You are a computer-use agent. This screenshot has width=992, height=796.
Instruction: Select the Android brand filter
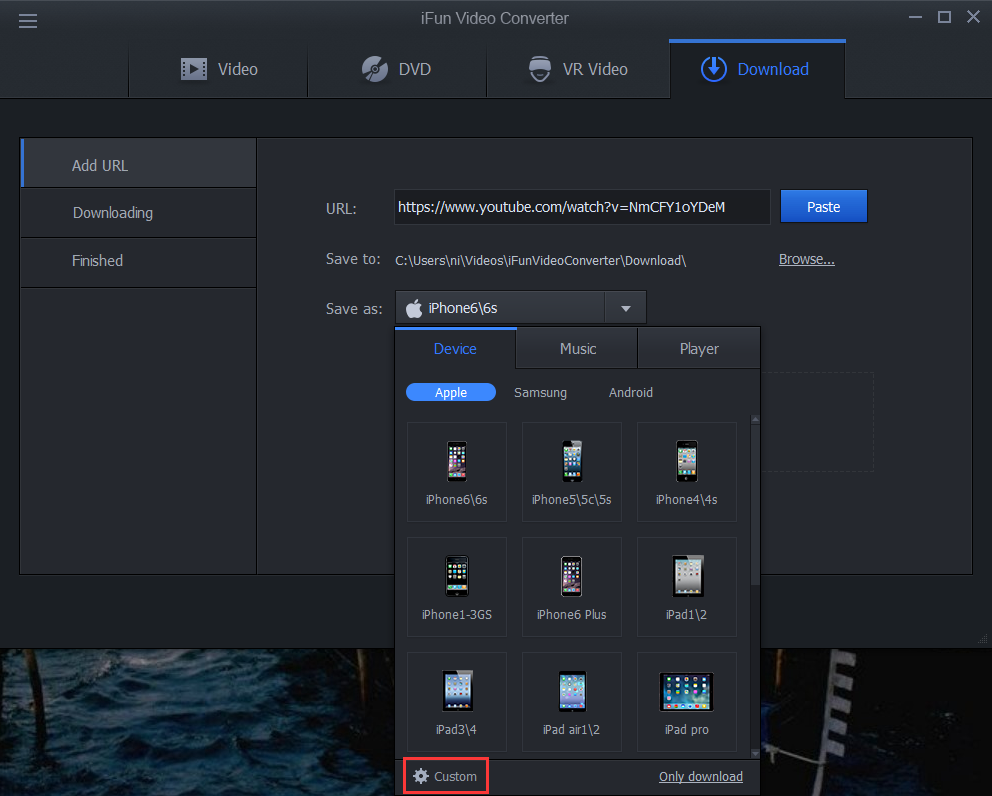pos(631,392)
